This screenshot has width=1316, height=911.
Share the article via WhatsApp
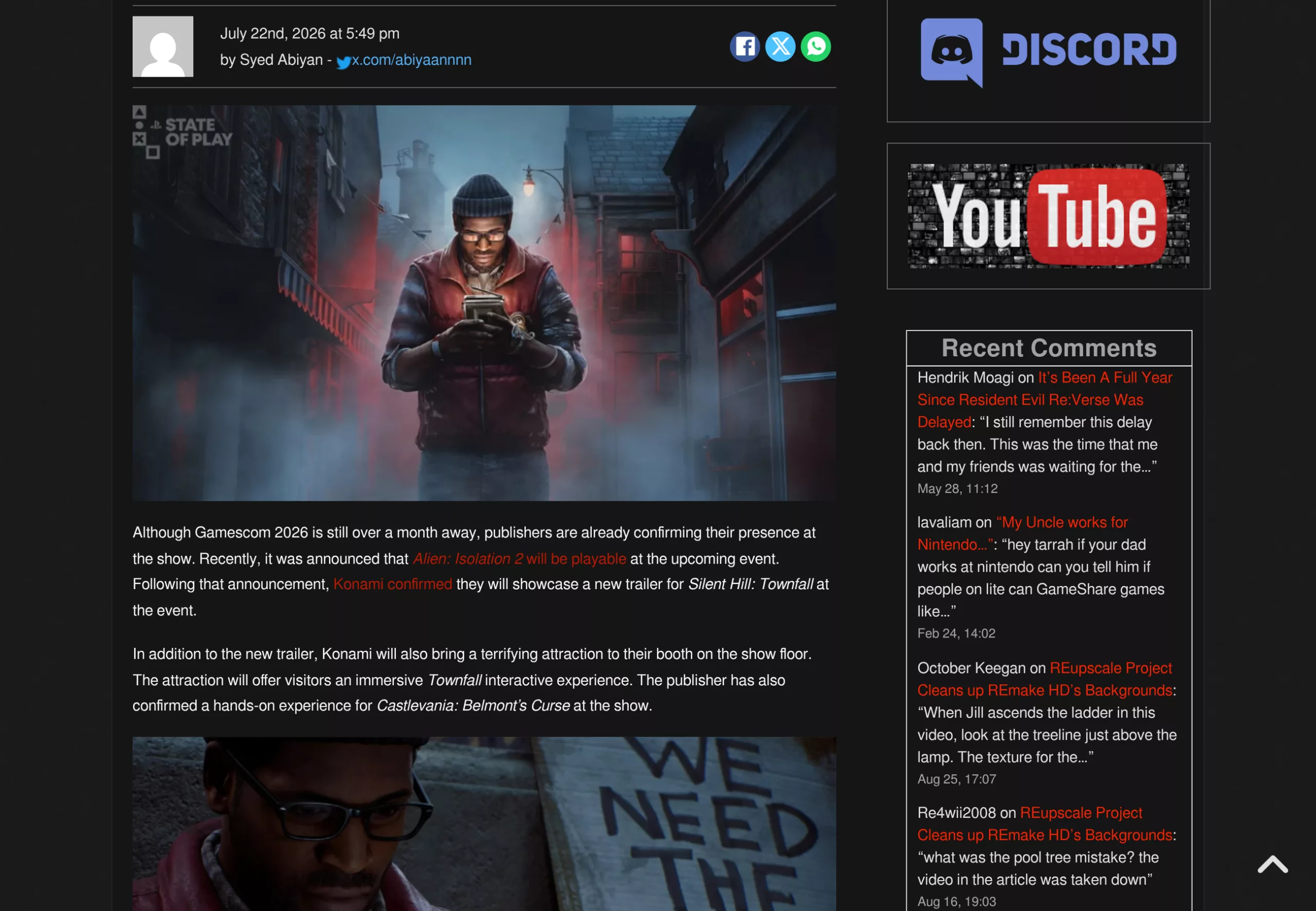pos(815,46)
